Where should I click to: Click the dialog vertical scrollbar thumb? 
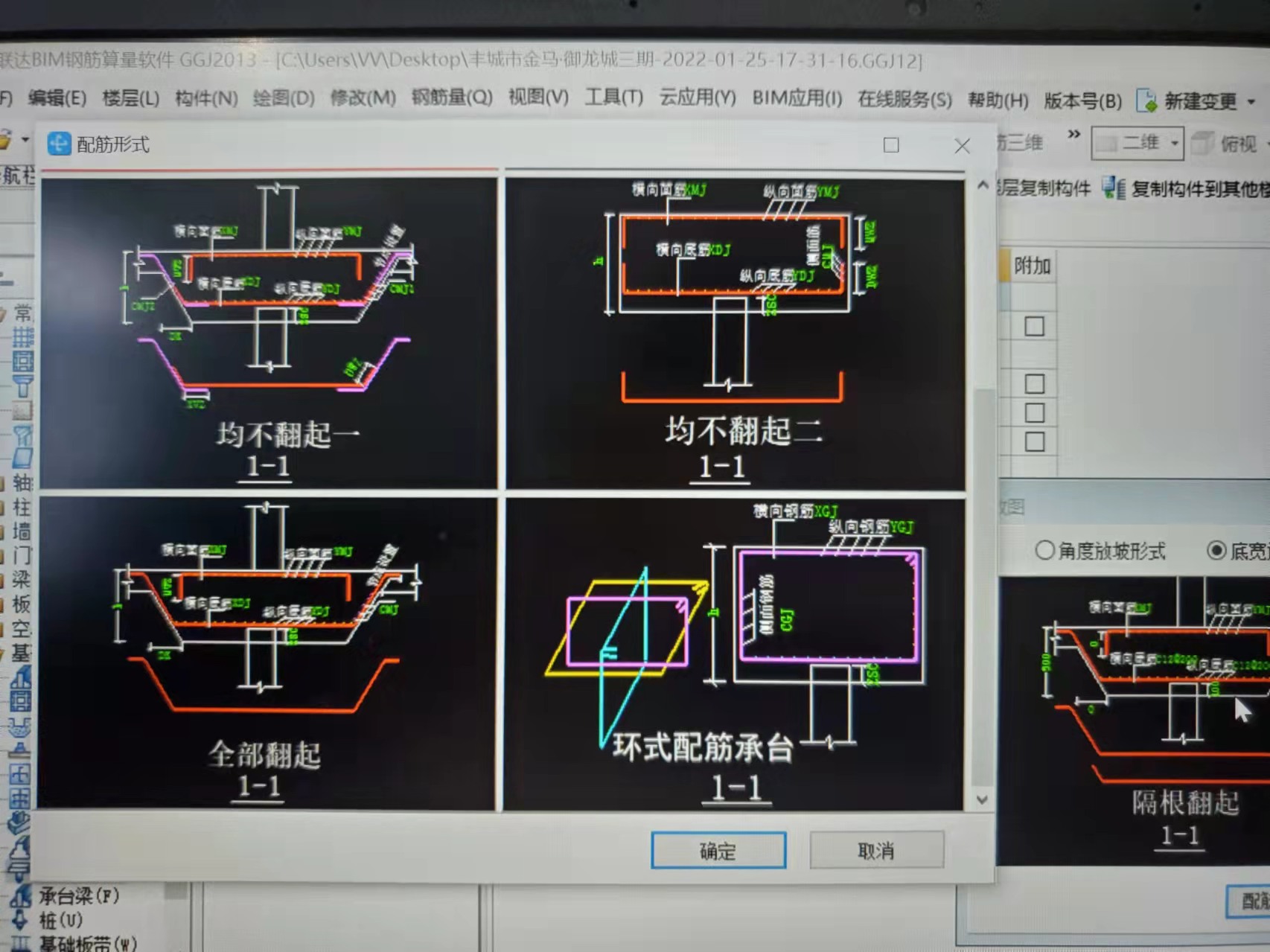pos(983,587)
